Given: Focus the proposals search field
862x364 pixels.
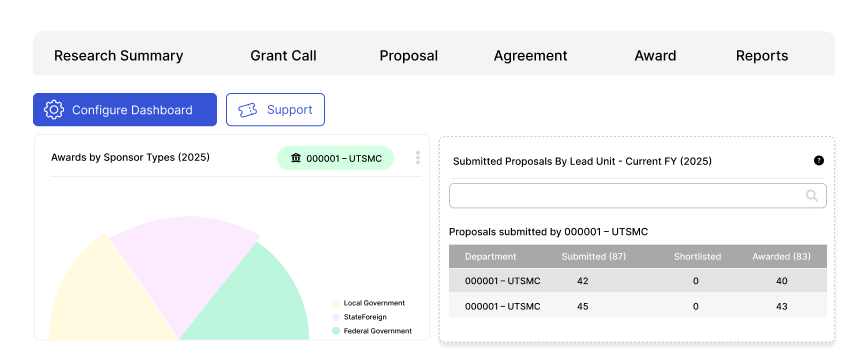Looking at the screenshot, I should [x=638, y=196].
